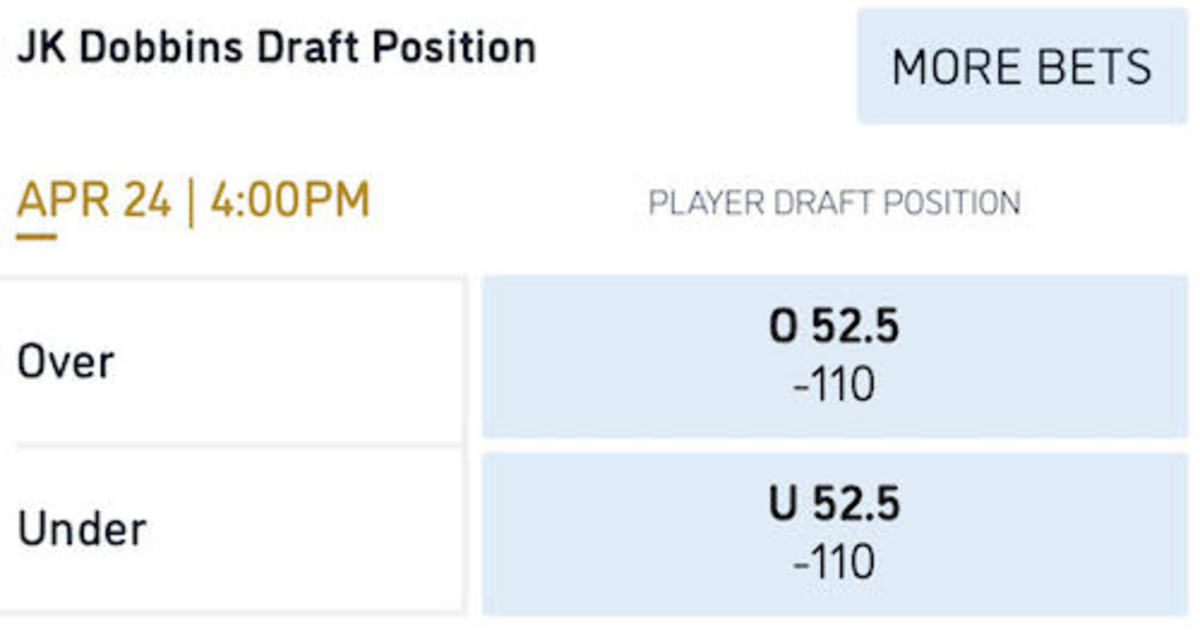This screenshot has height=638, width=1200.
Task: Open the JK Dobbins Draft Position title
Action: click(276, 48)
